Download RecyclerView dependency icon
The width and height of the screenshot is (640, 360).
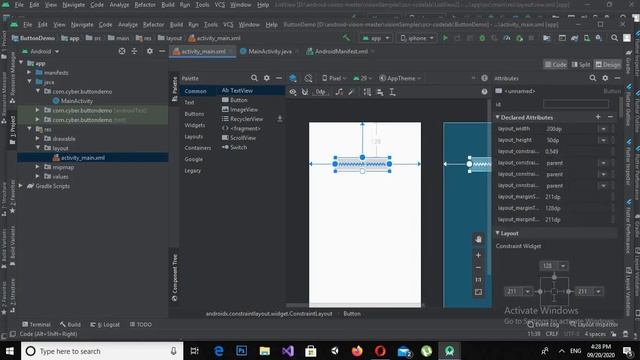pyautogui.click(x=280, y=119)
